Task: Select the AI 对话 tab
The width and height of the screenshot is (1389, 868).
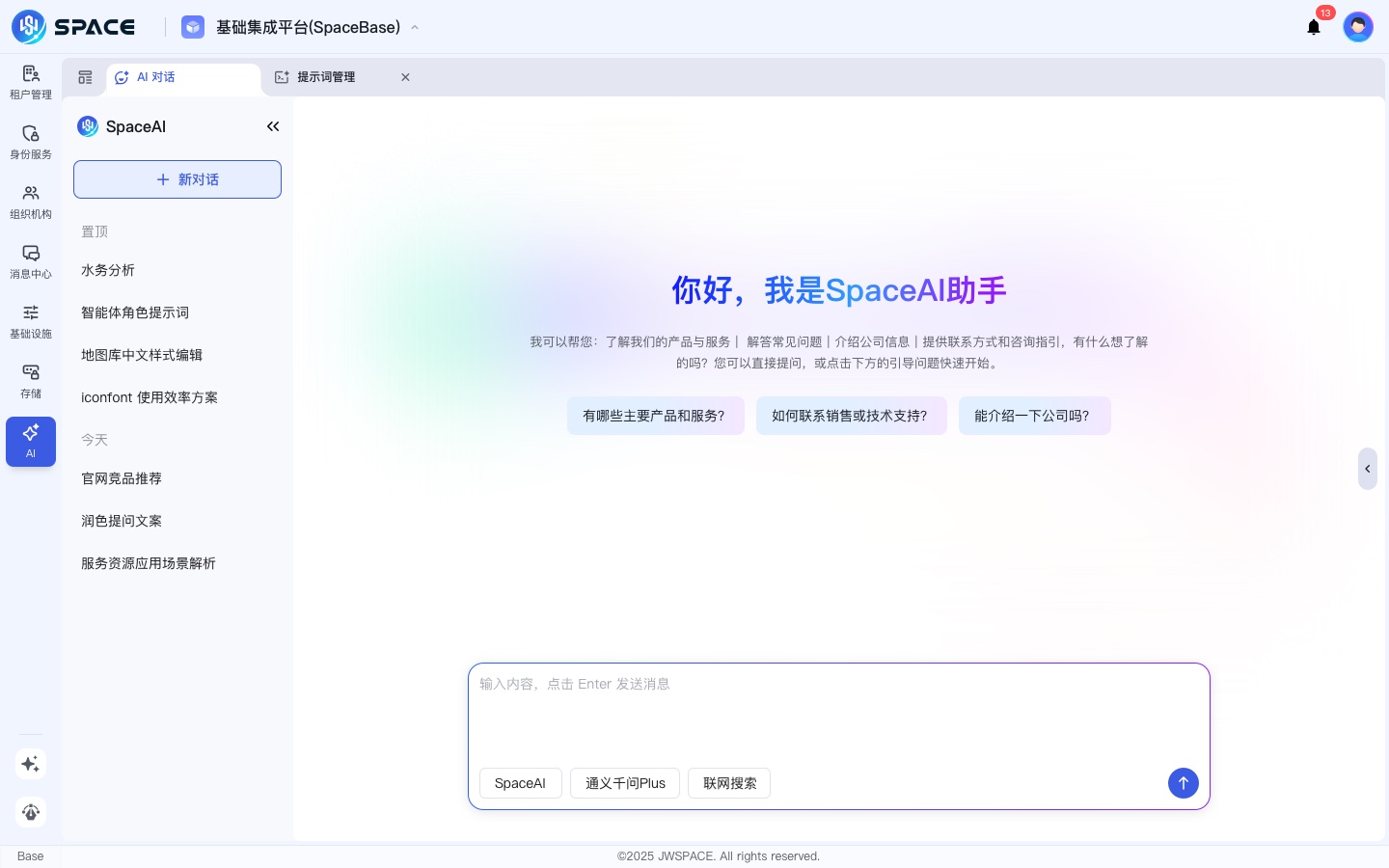Action: [x=155, y=77]
